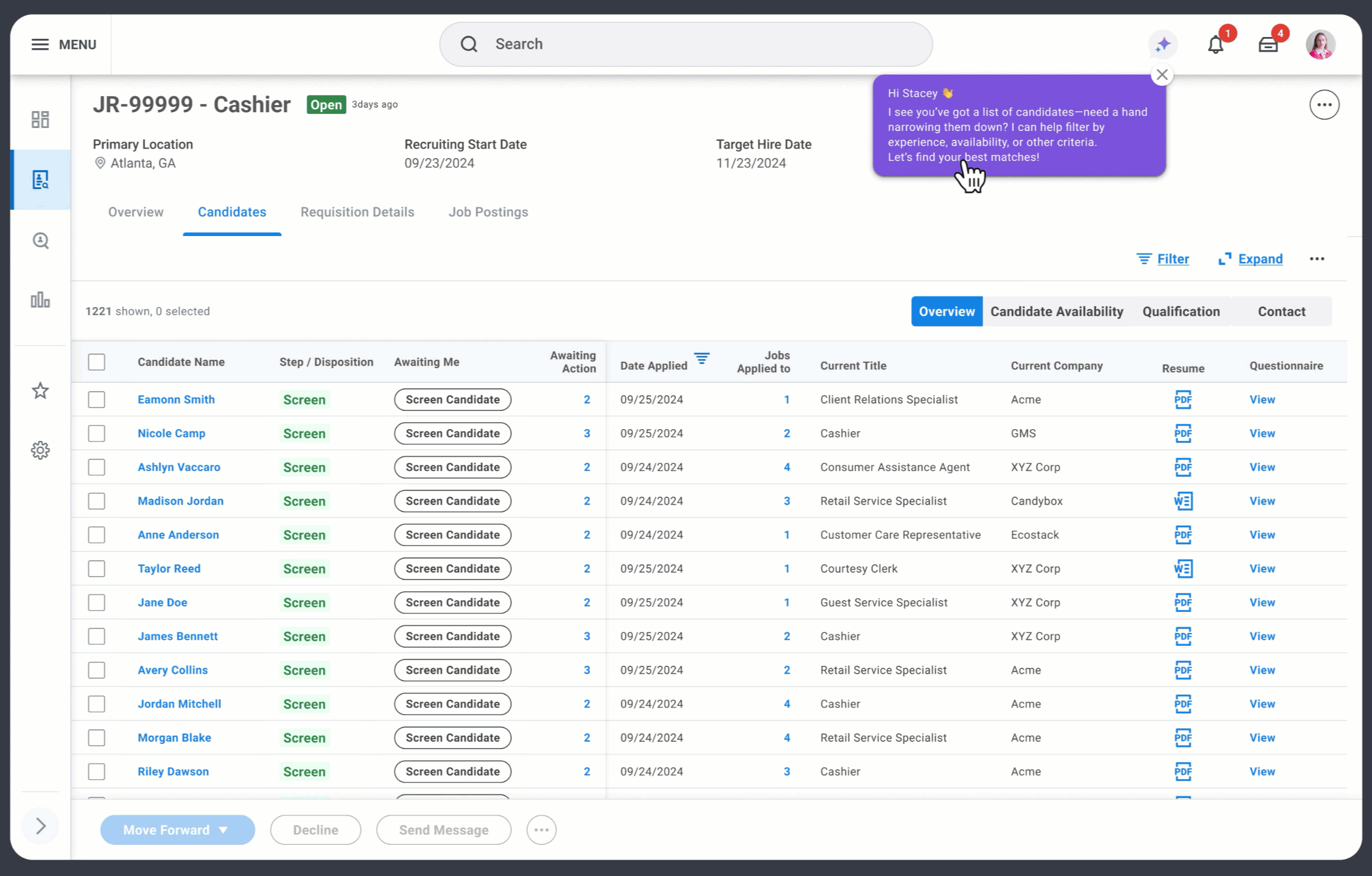Tick the select-all checkbox in table header
Image resolution: width=1372 pixels, height=876 pixels.
click(x=97, y=362)
